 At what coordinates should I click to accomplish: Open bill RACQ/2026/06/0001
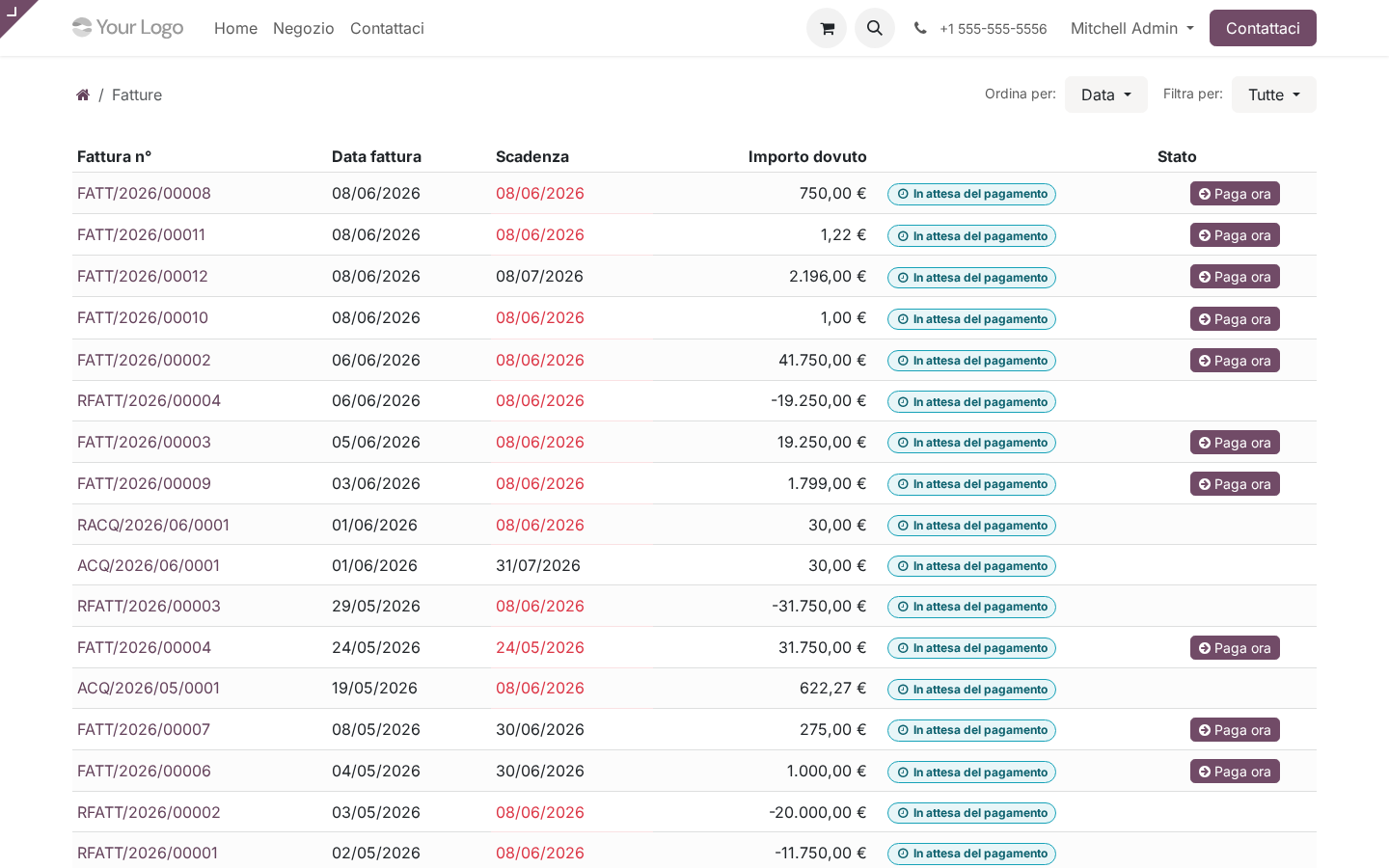pos(153,525)
